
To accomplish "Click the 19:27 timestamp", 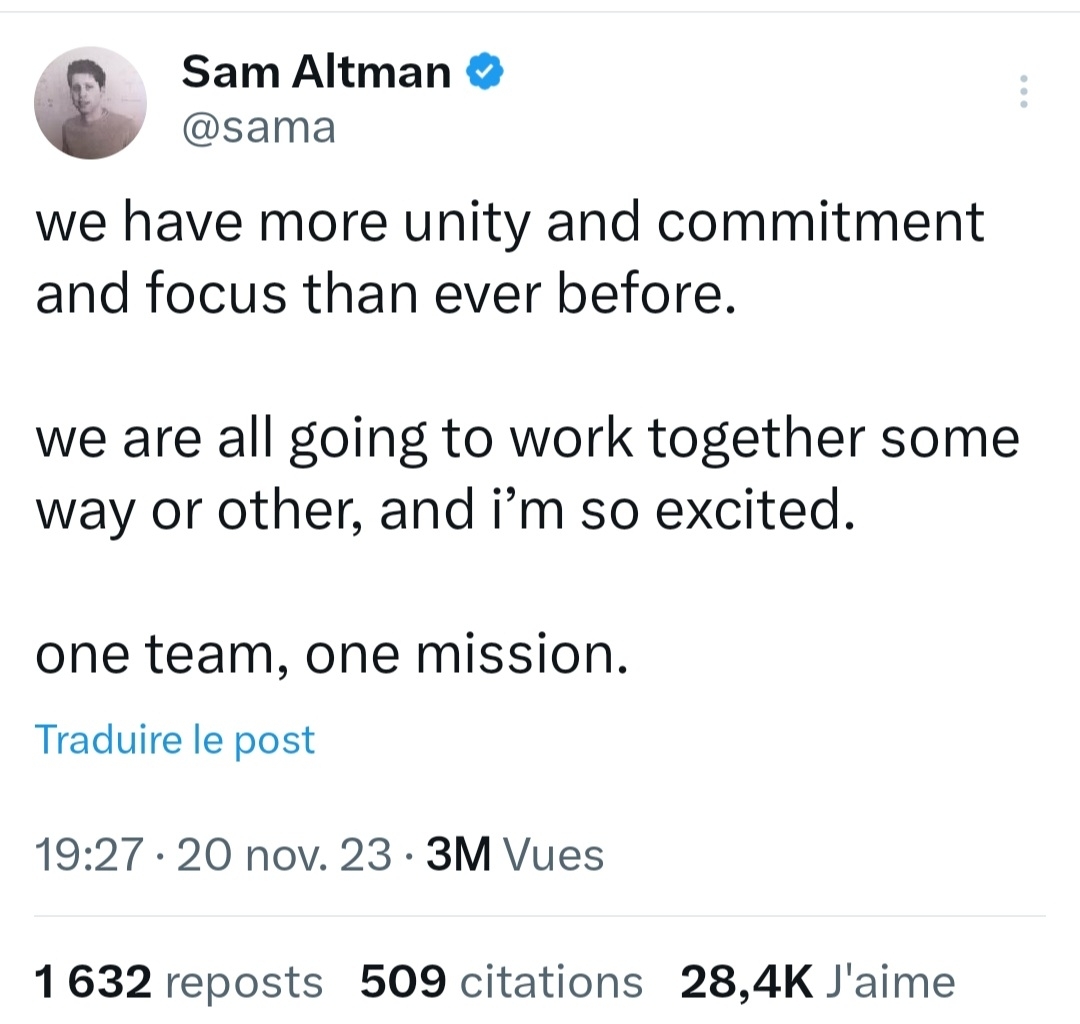I will 84,856.
